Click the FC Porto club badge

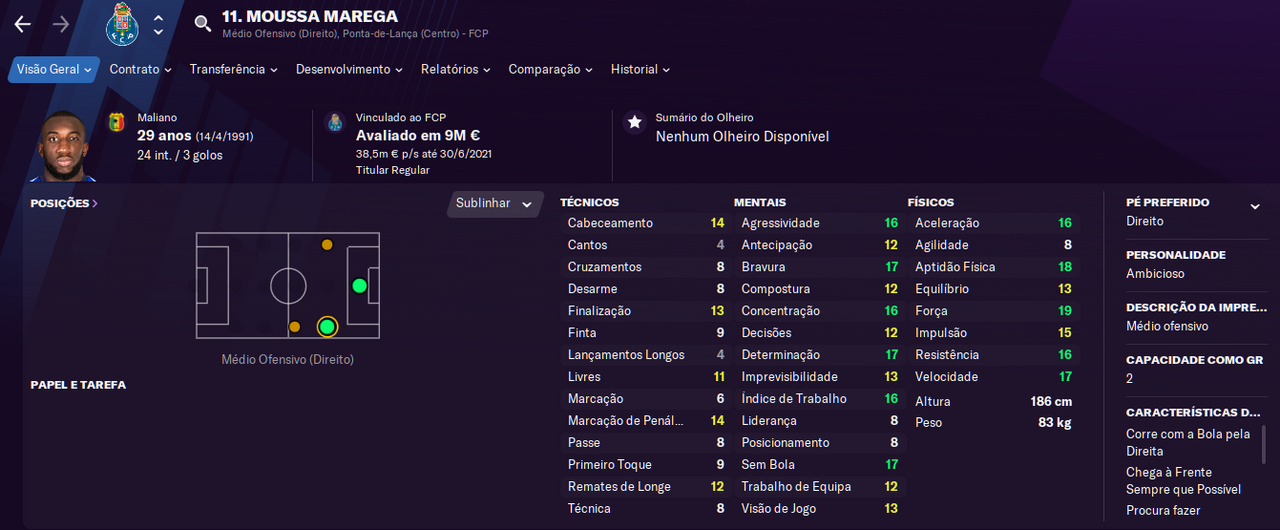tap(122, 24)
